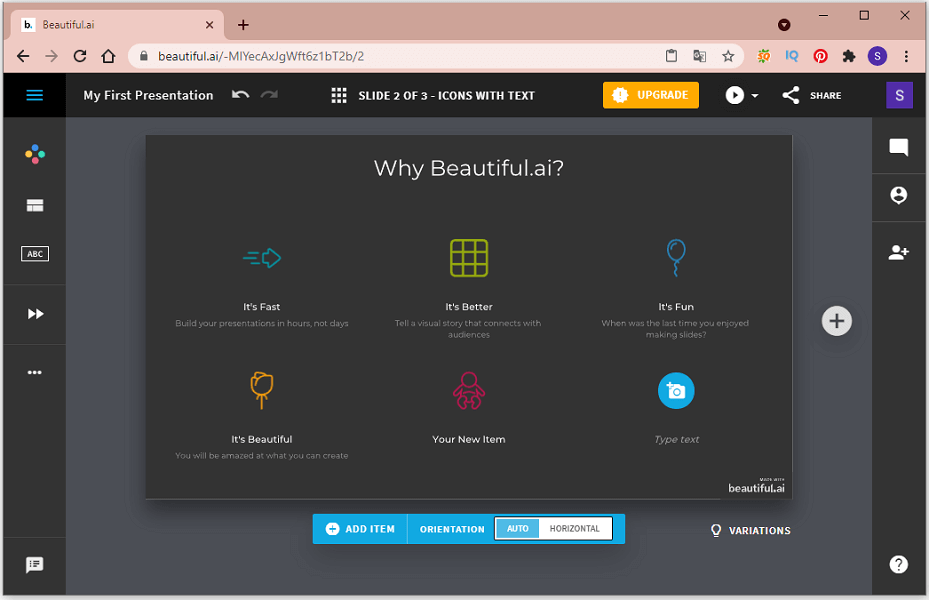Add a new slide with plus button
Screen dimensions: 929x600
pos(837,321)
